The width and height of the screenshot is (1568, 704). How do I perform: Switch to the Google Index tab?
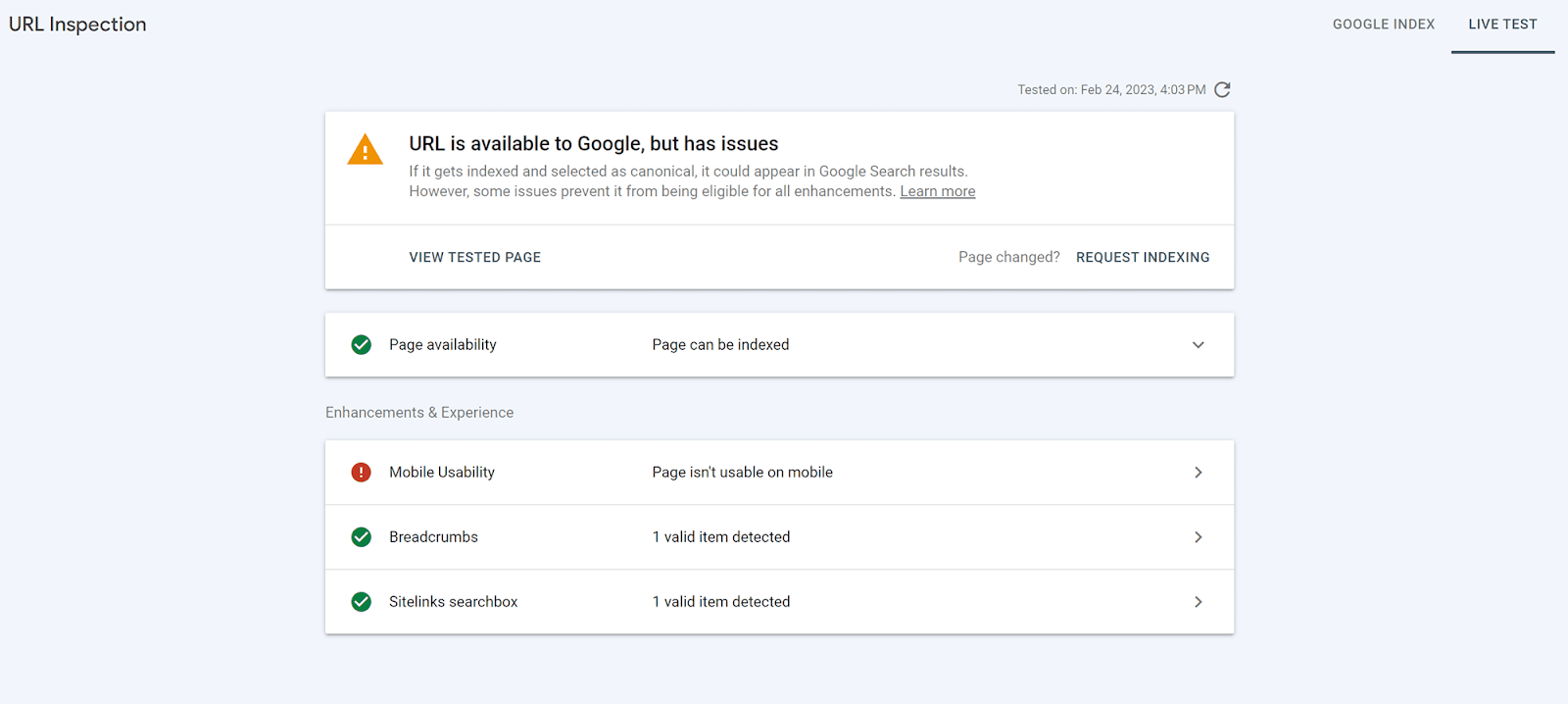[x=1383, y=25]
